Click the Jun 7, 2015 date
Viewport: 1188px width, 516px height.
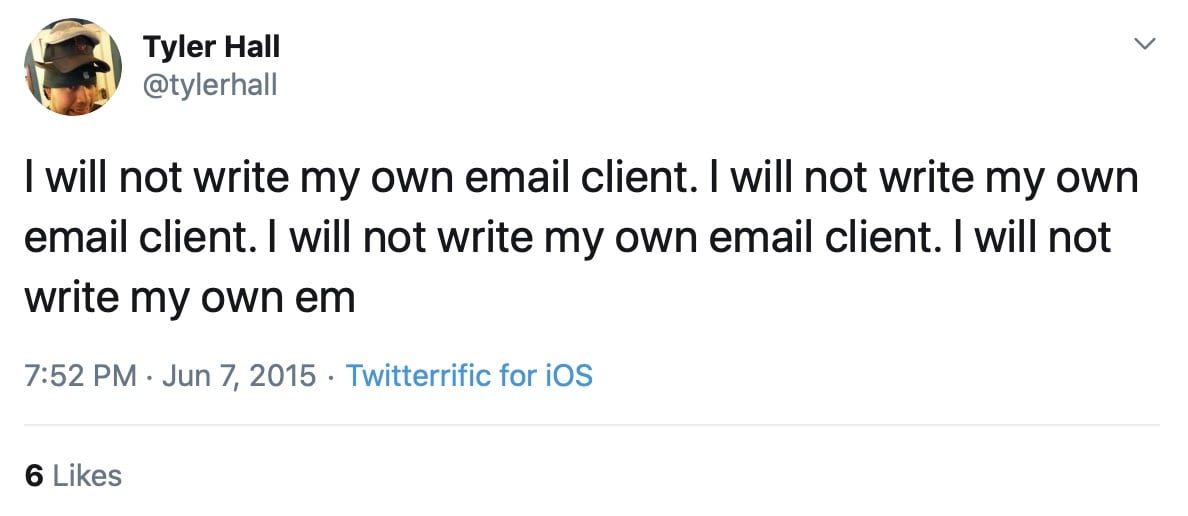pyautogui.click(x=237, y=376)
